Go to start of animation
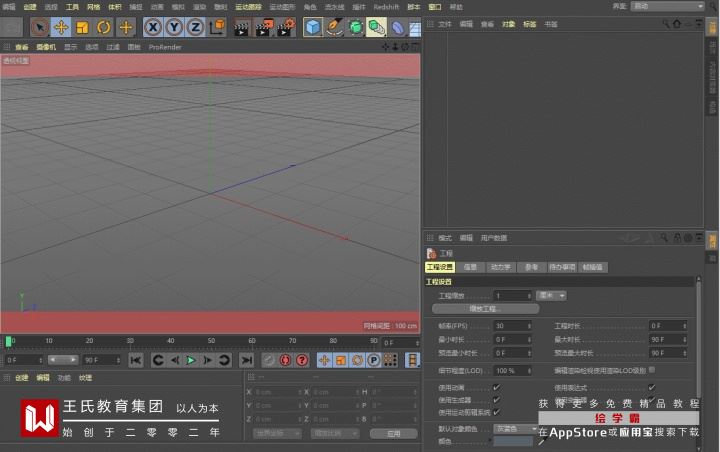720x452 pixels. pos(136,361)
